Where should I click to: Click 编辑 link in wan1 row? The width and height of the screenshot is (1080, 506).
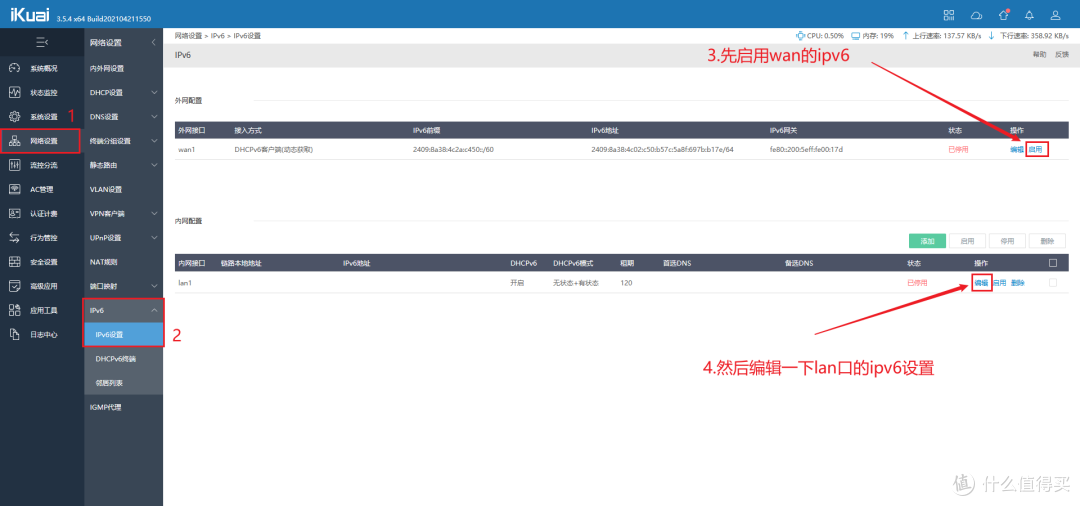(x=1017, y=149)
